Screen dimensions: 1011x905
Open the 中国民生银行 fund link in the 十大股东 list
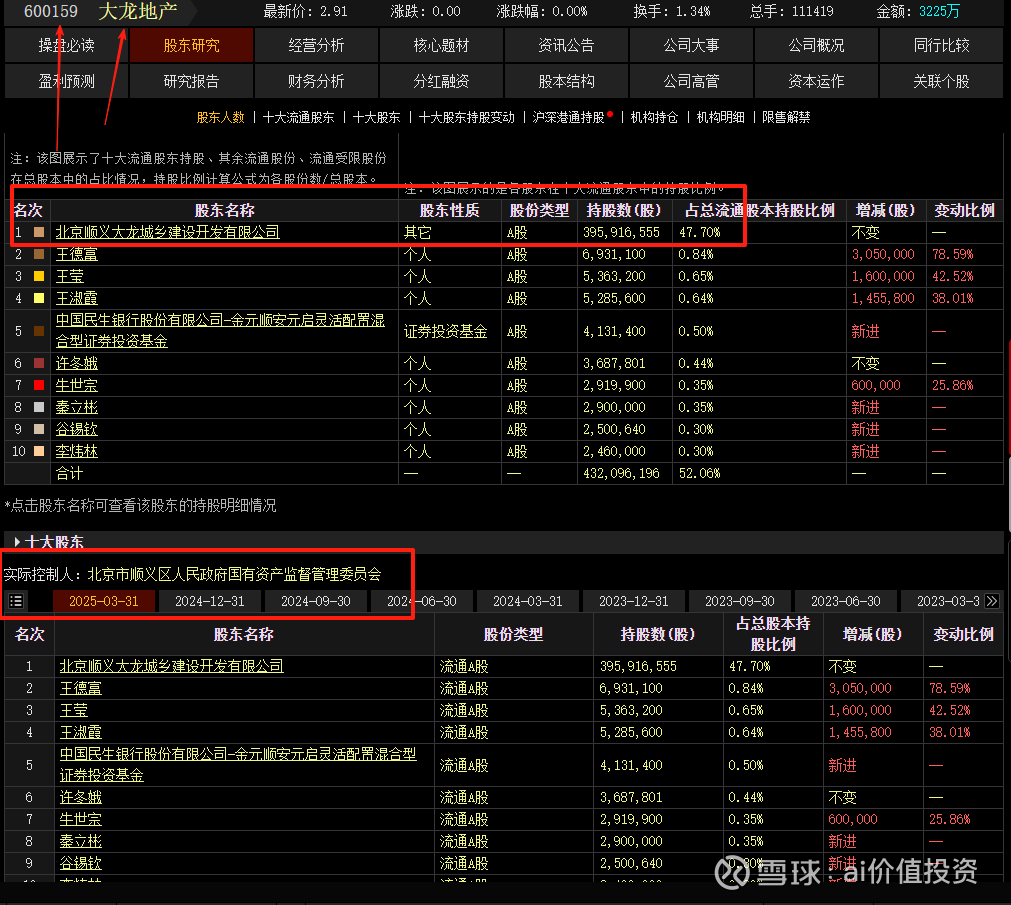[x=238, y=764]
